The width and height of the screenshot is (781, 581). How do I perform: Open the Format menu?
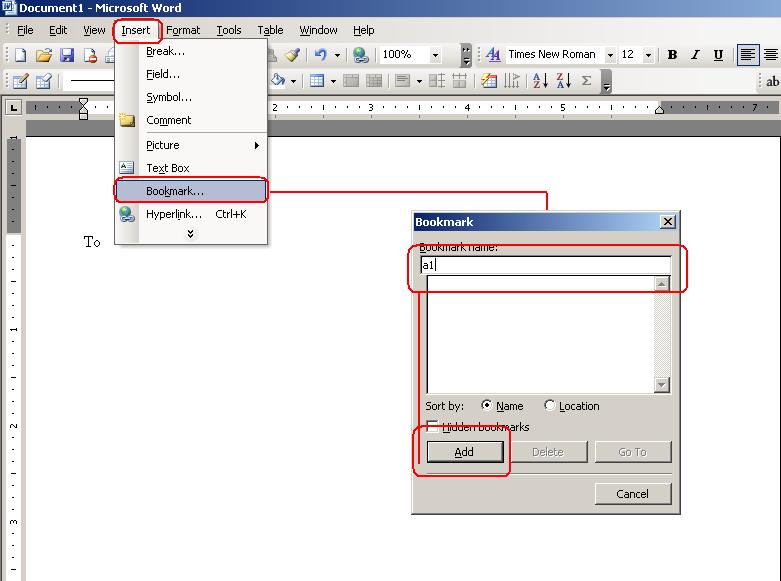point(183,30)
